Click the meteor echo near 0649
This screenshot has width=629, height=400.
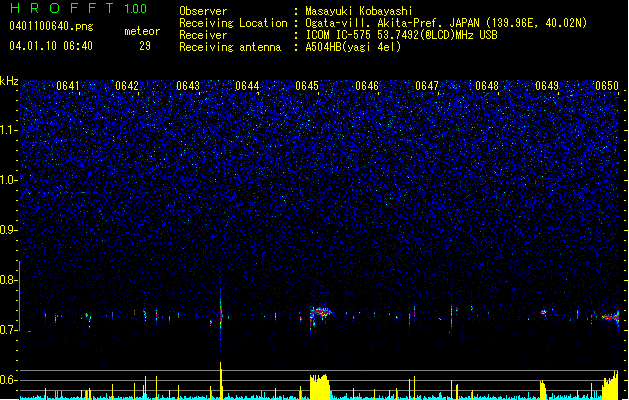tap(544, 312)
